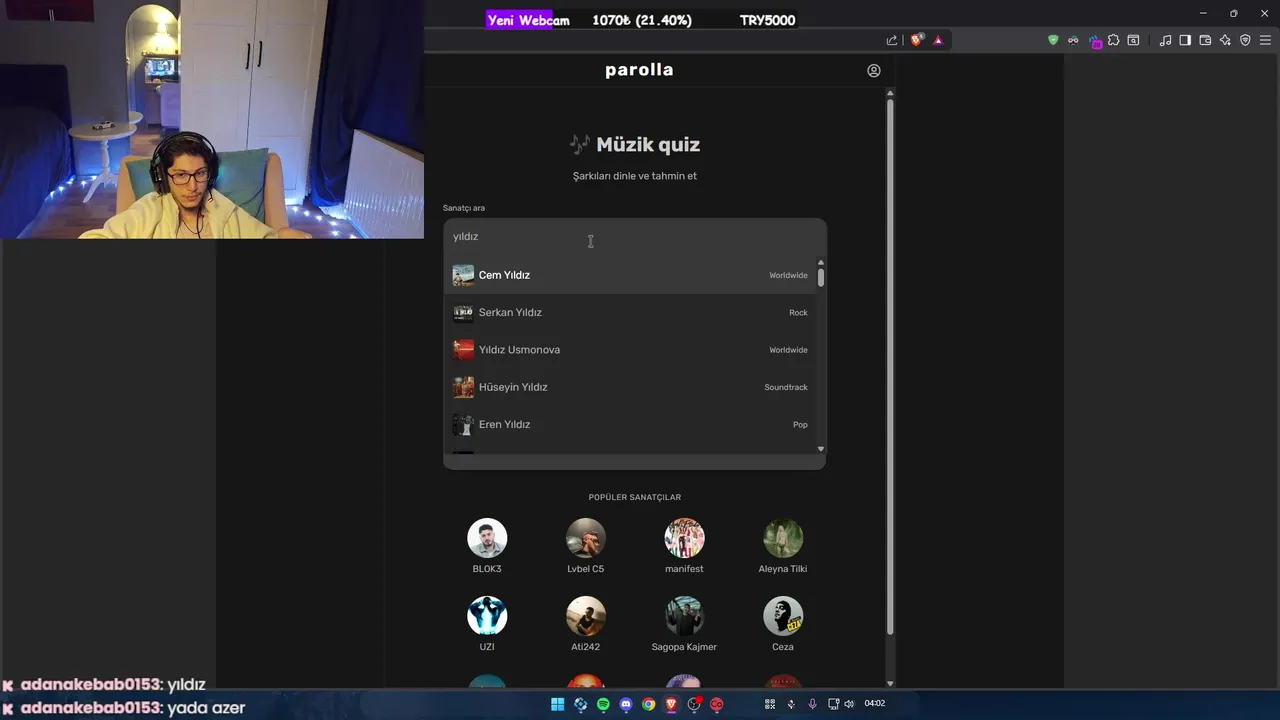The image size is (1280, 720).
Task: Click the results list scroll up arrow
Action: pyautogui.click(x=821, y=262)
